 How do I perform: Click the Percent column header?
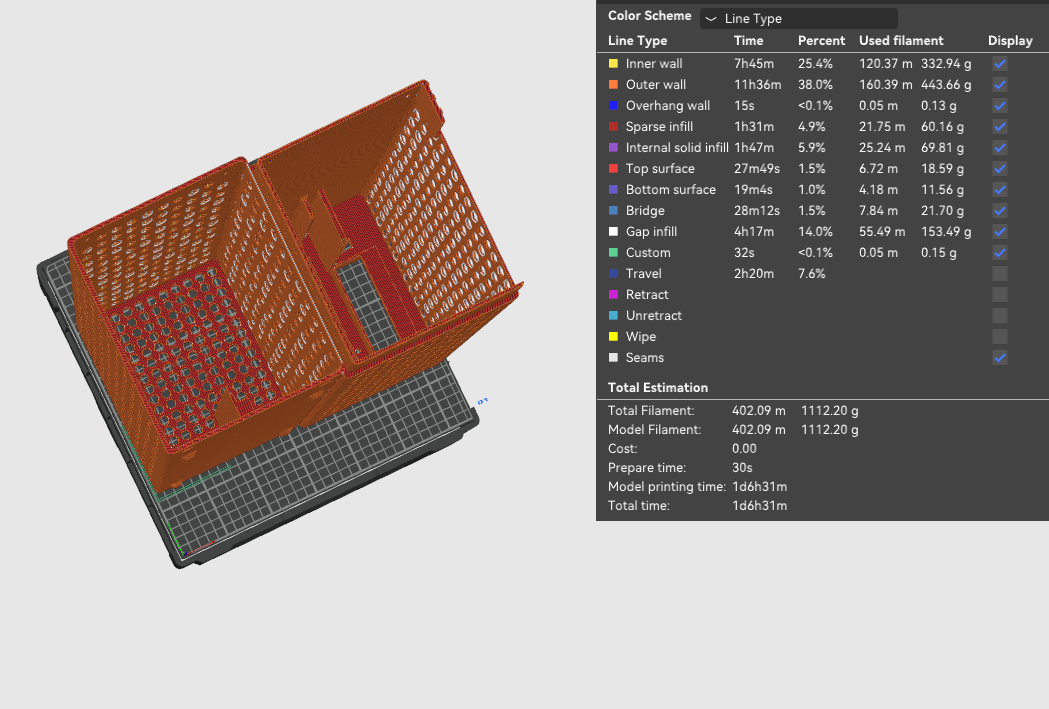pyautogui.click(x=821, y=41)
